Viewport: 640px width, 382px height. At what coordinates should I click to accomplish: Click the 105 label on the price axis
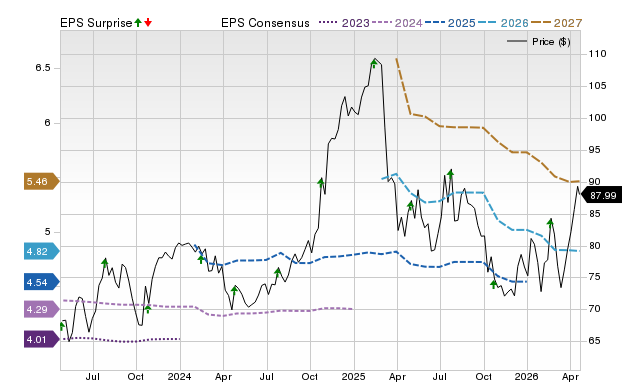[598, 86]
